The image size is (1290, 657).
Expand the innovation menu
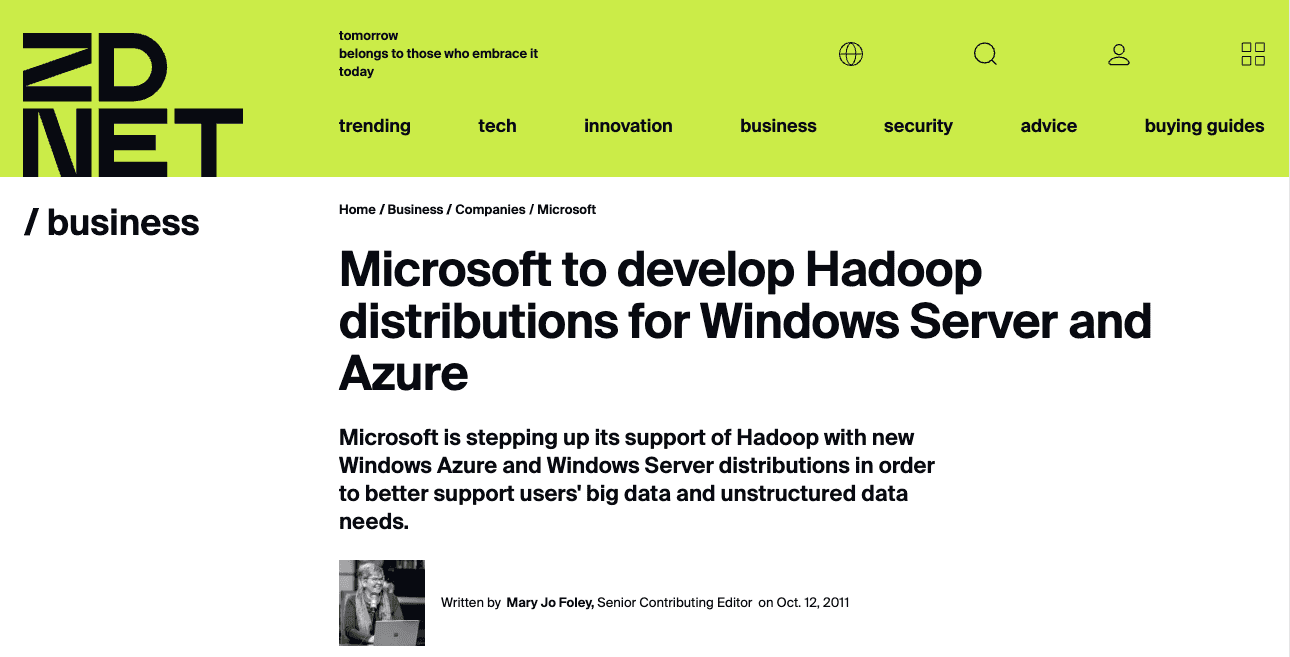[628, 126]
